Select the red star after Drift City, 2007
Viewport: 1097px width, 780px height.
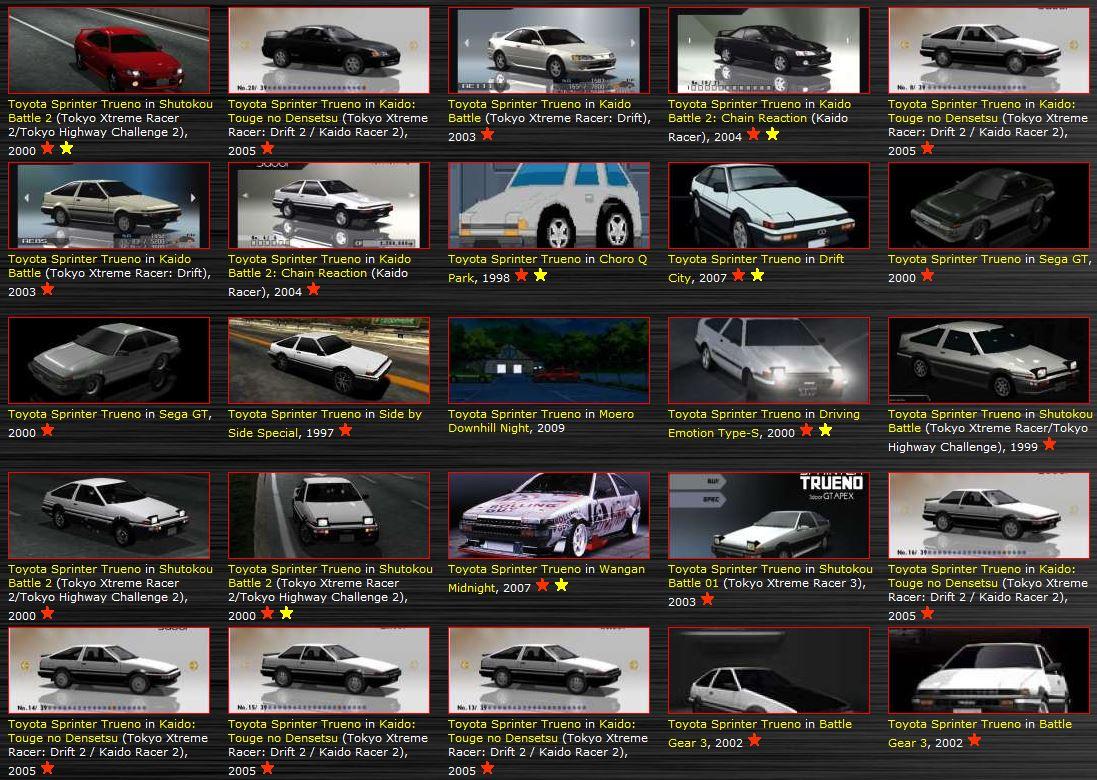[x=738, y=276]
